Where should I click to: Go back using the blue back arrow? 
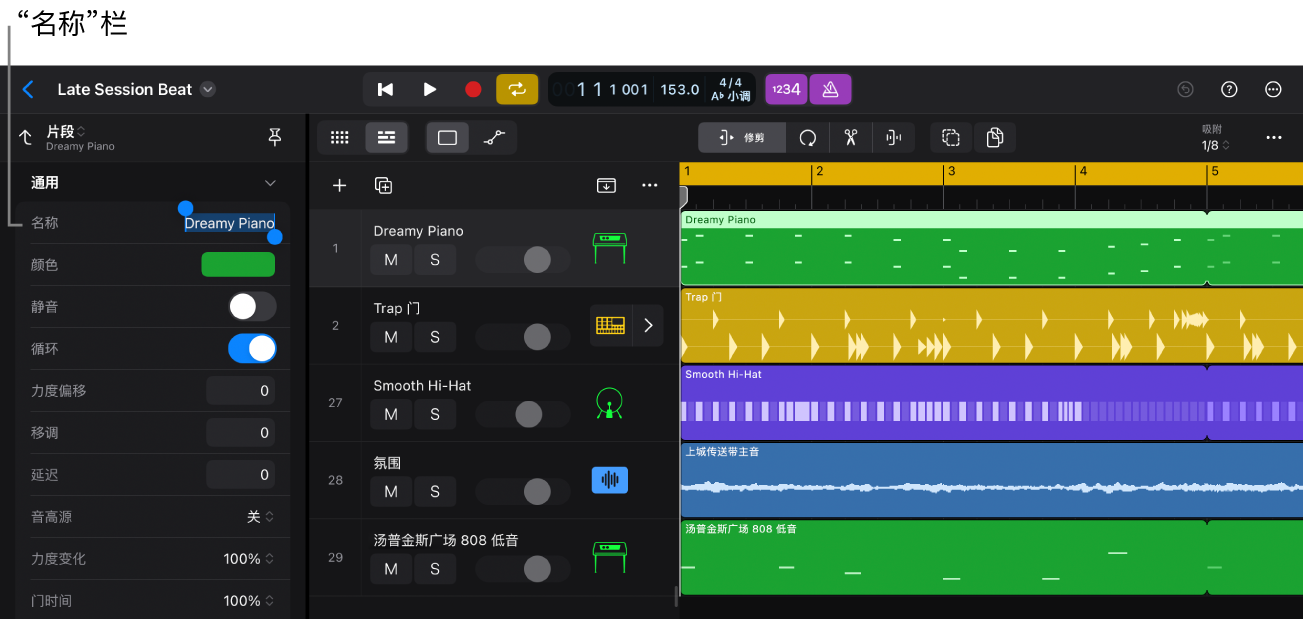coord(28,89)
